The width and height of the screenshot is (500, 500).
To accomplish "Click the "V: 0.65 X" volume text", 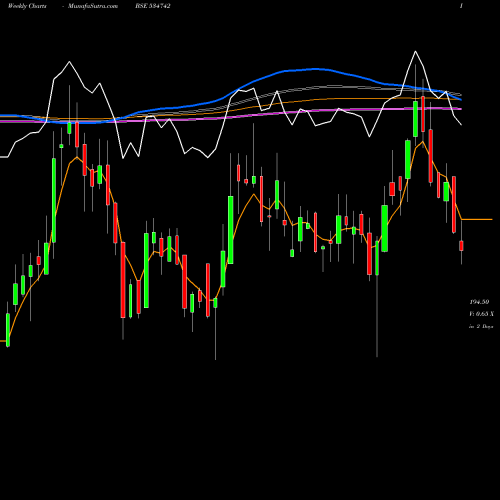I will coord(482,314).
